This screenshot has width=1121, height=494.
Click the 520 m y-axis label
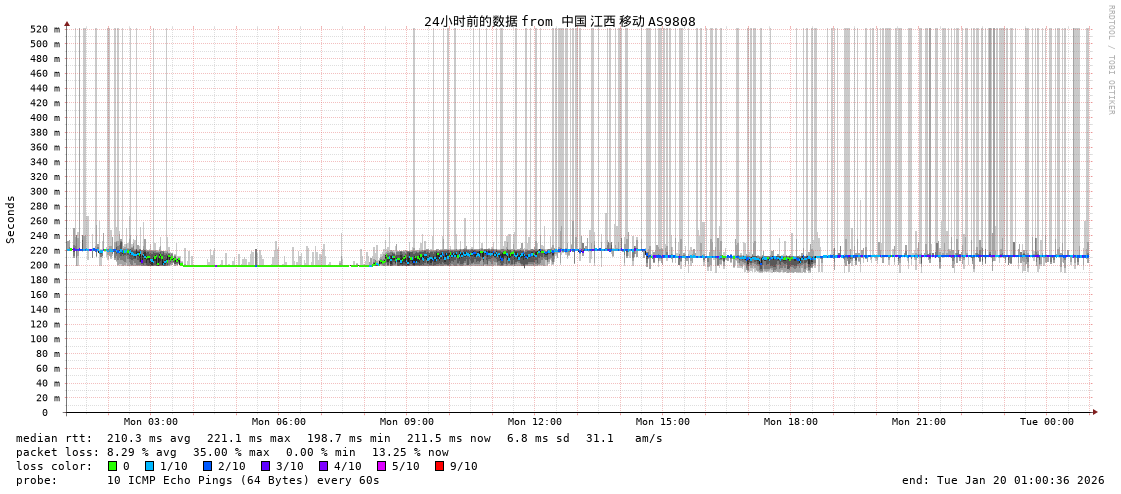(44, 29)
